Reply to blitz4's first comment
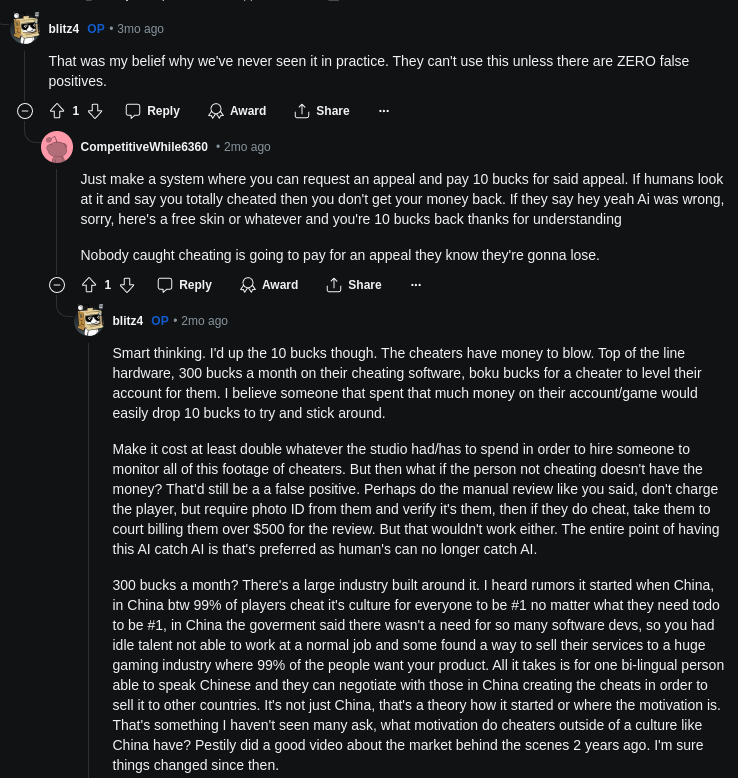 click(x=153, y=111)
